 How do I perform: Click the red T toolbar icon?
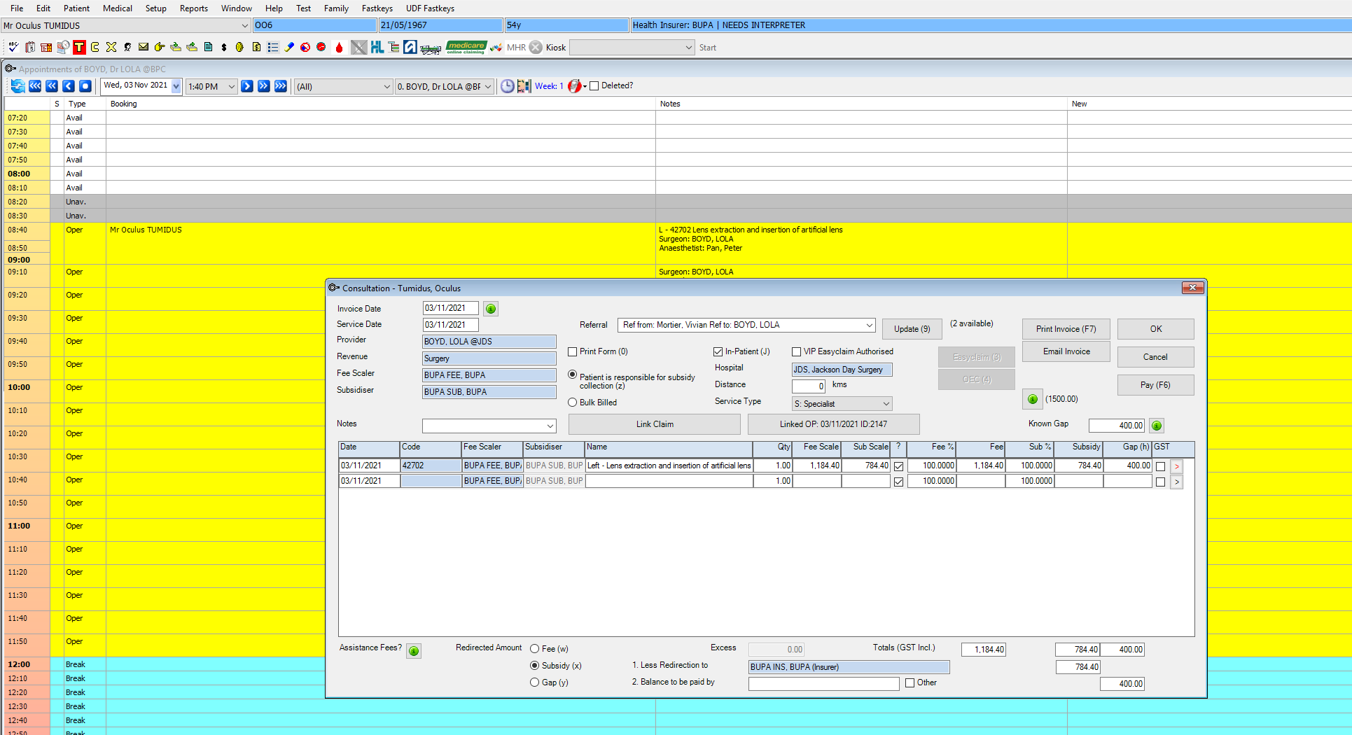pyautogui.click(x=79, y=47)
